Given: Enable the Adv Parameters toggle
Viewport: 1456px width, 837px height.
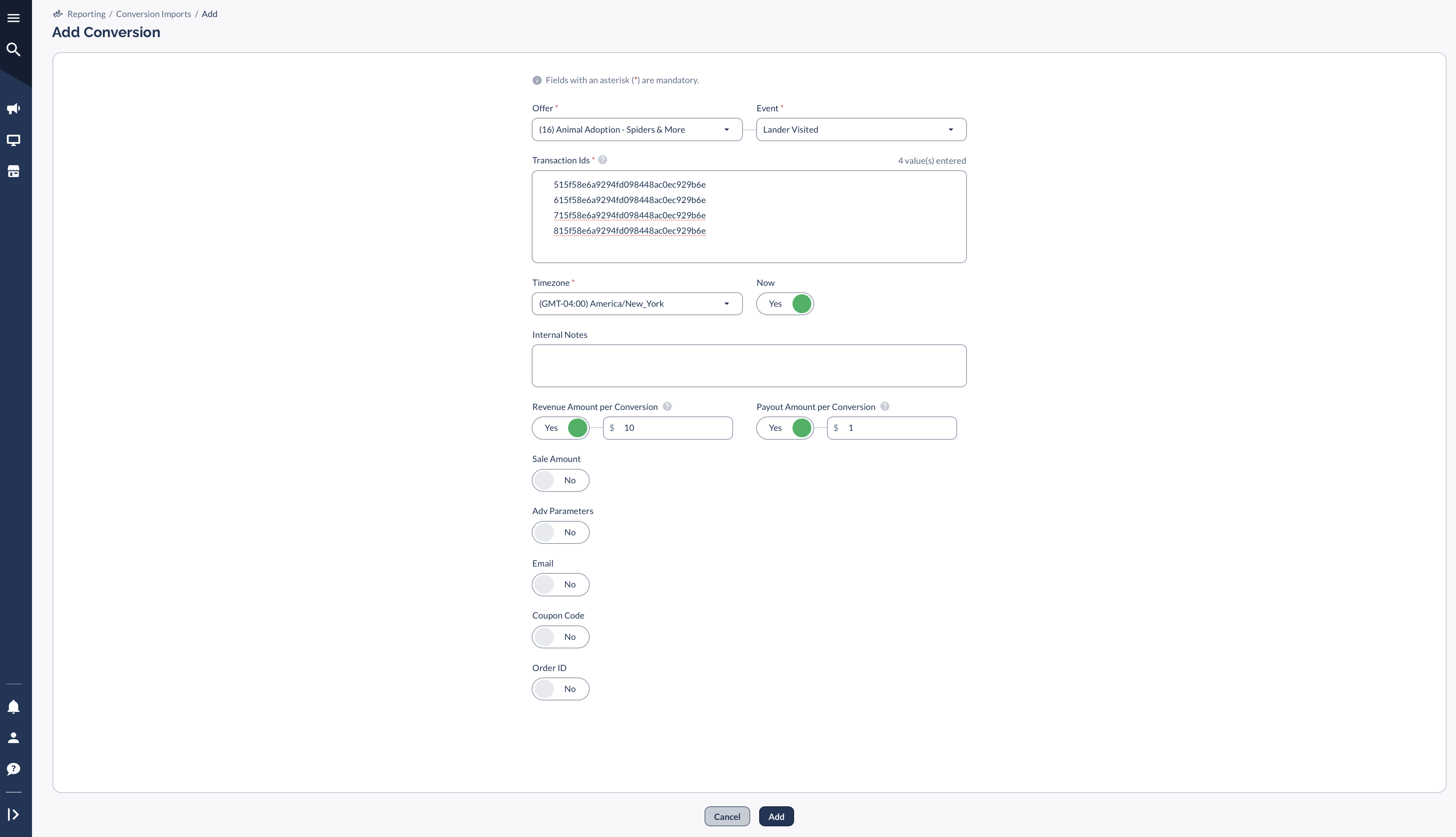Looking at the screenshot, I should click(561, 532).
